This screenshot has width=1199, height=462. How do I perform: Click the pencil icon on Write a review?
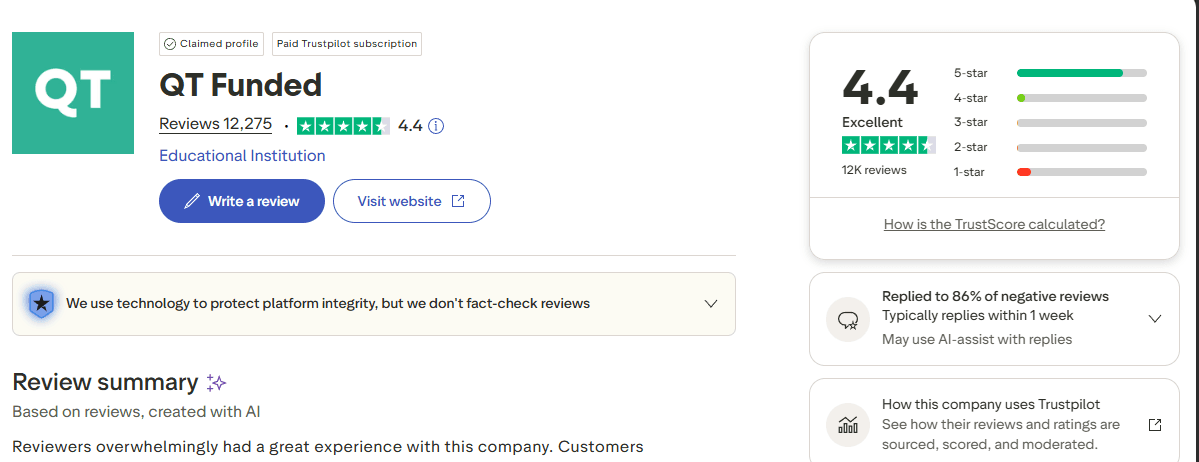(x=192, y=201)
